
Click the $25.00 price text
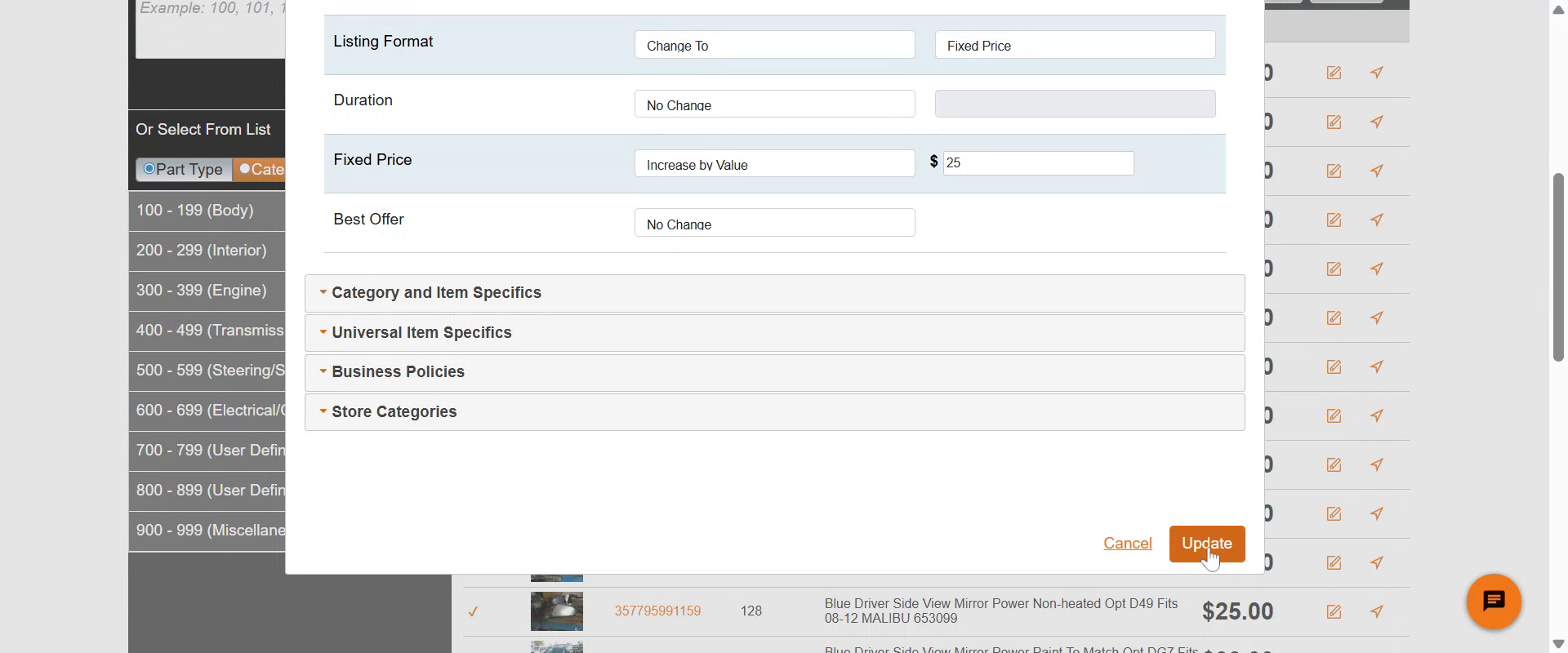click(1237, 611)
